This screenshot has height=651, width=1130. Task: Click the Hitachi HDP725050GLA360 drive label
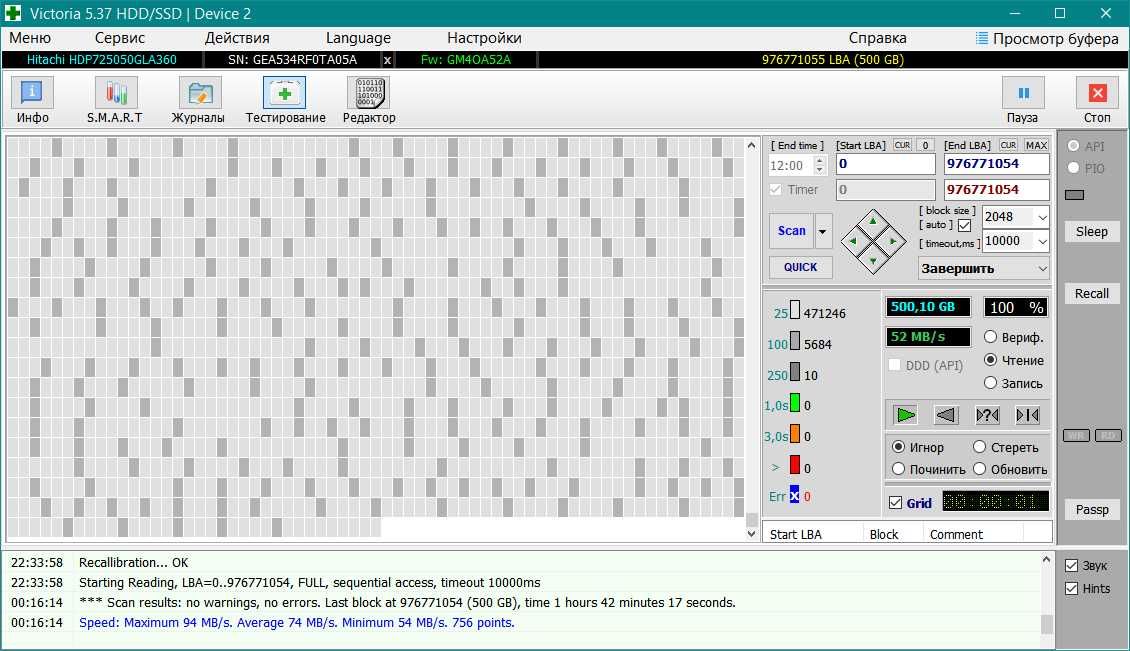pos(102,60)
